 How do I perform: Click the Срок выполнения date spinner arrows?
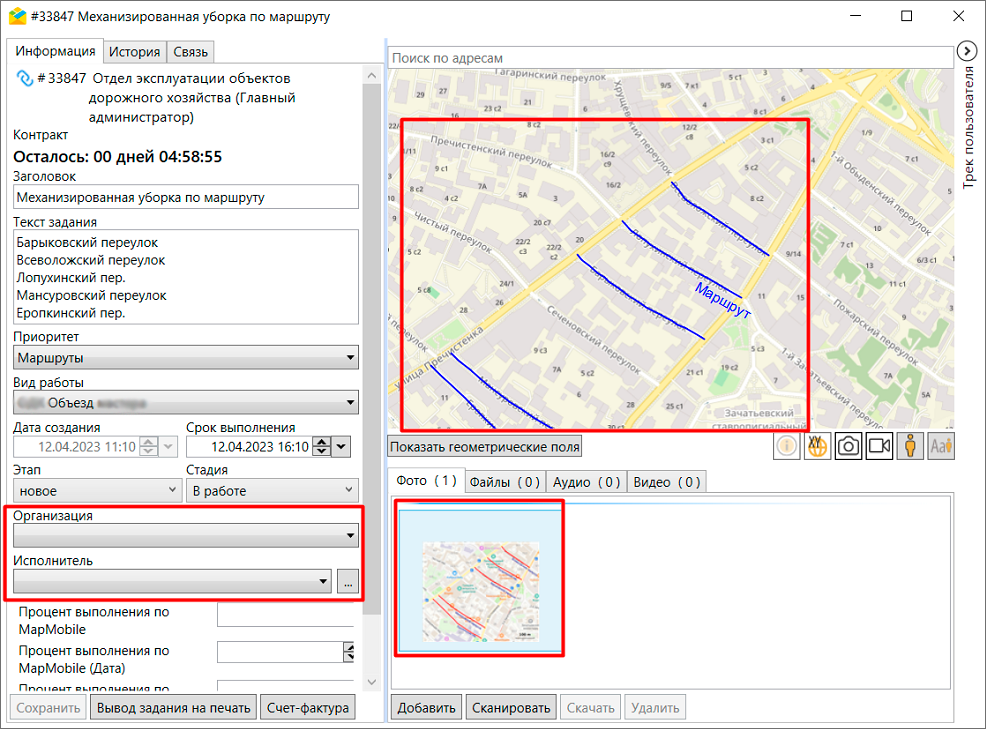322,447
